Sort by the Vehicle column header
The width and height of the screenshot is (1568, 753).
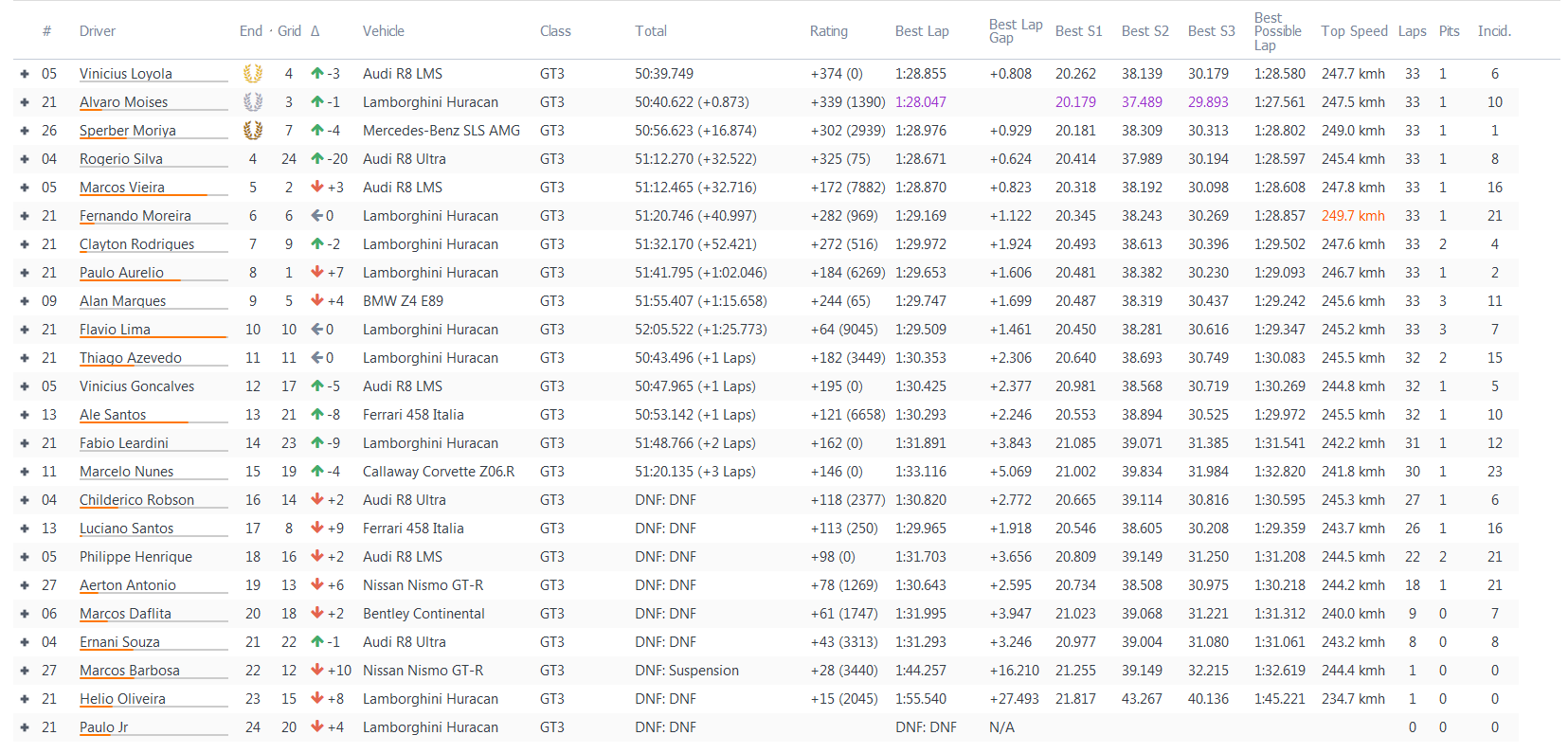click(384, 31)
